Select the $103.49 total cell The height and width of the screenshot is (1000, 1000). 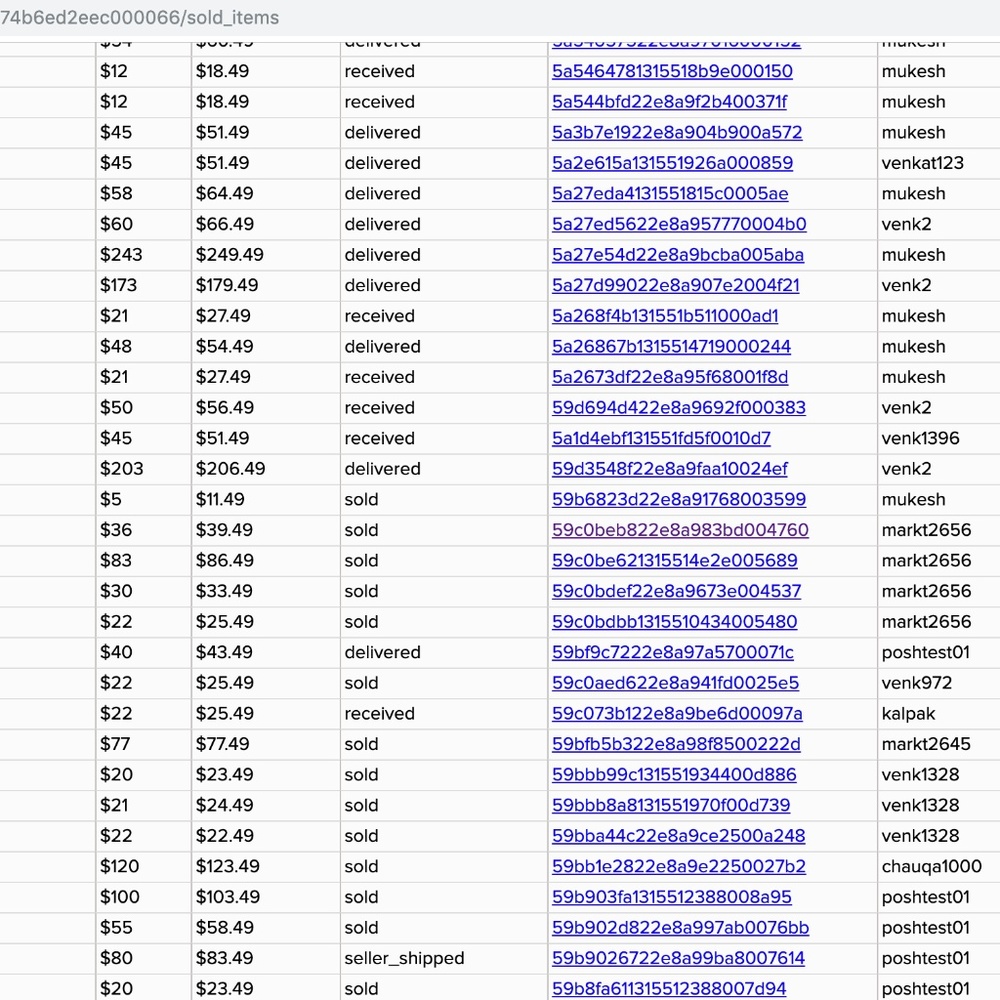click(265, 897)
